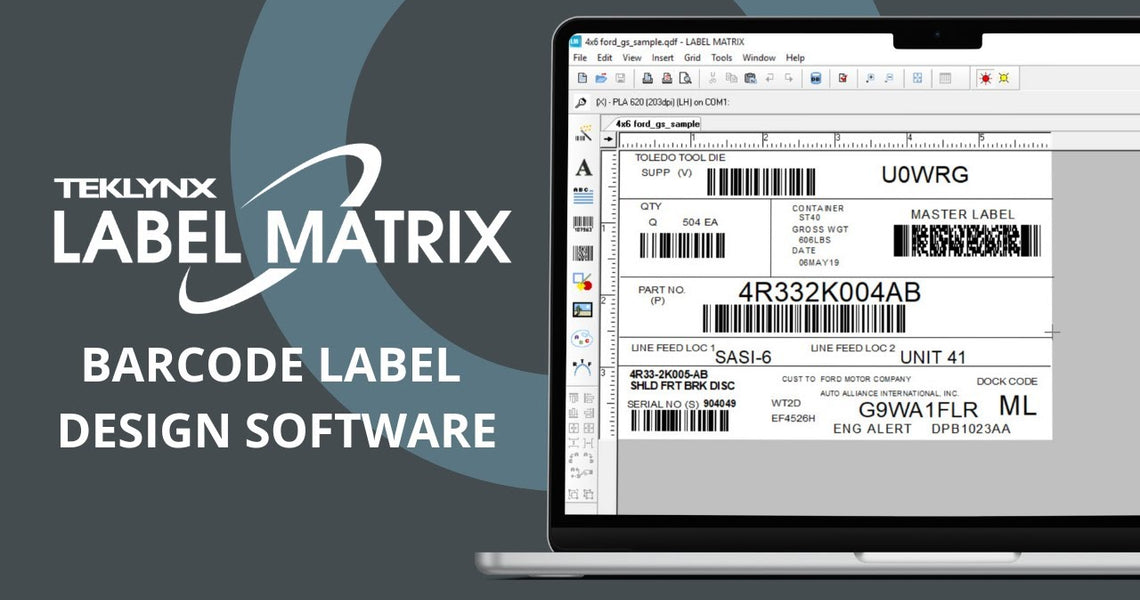
Task: Open the Edit menu
Action: pos(604,57)
